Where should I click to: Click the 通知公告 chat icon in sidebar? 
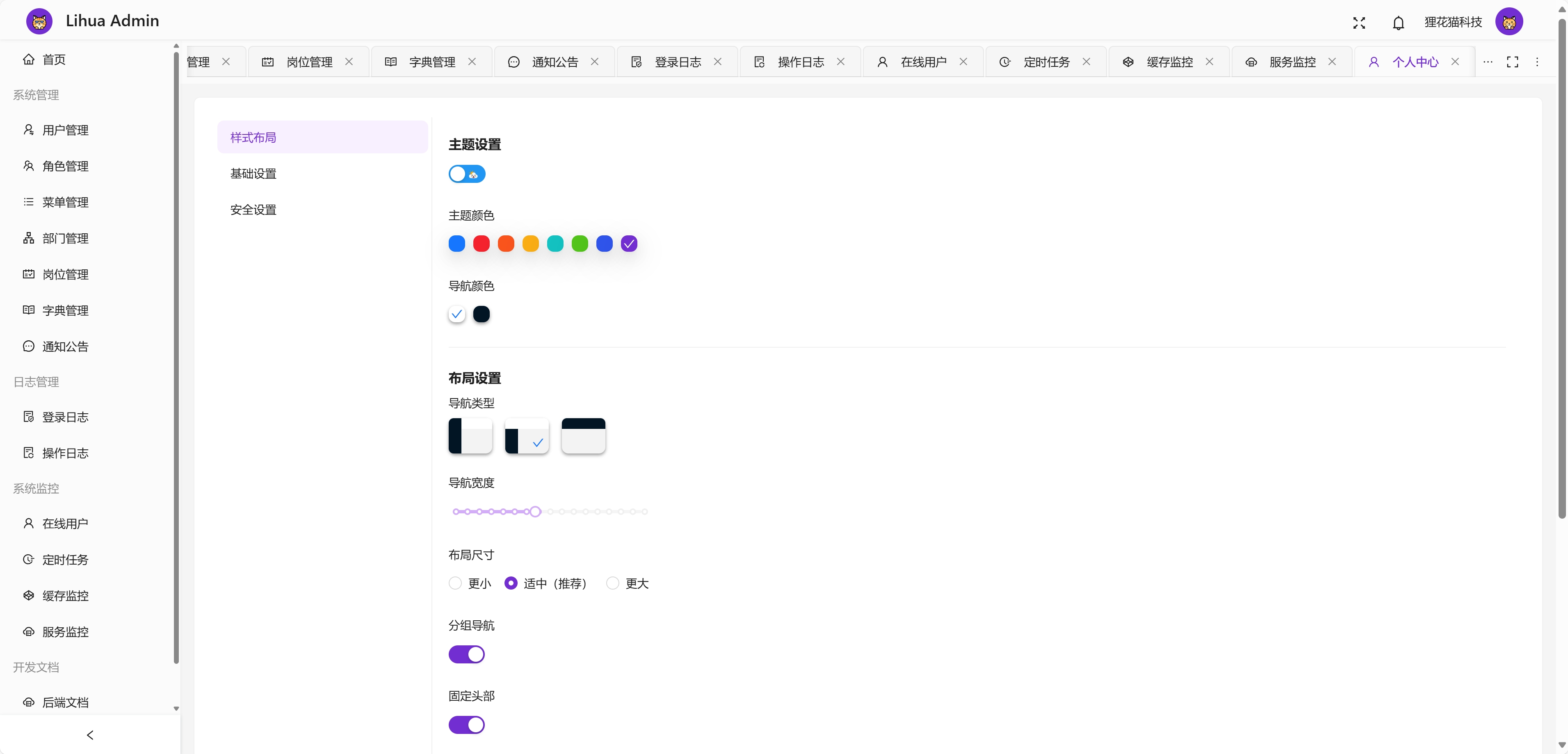coord(29,346)
